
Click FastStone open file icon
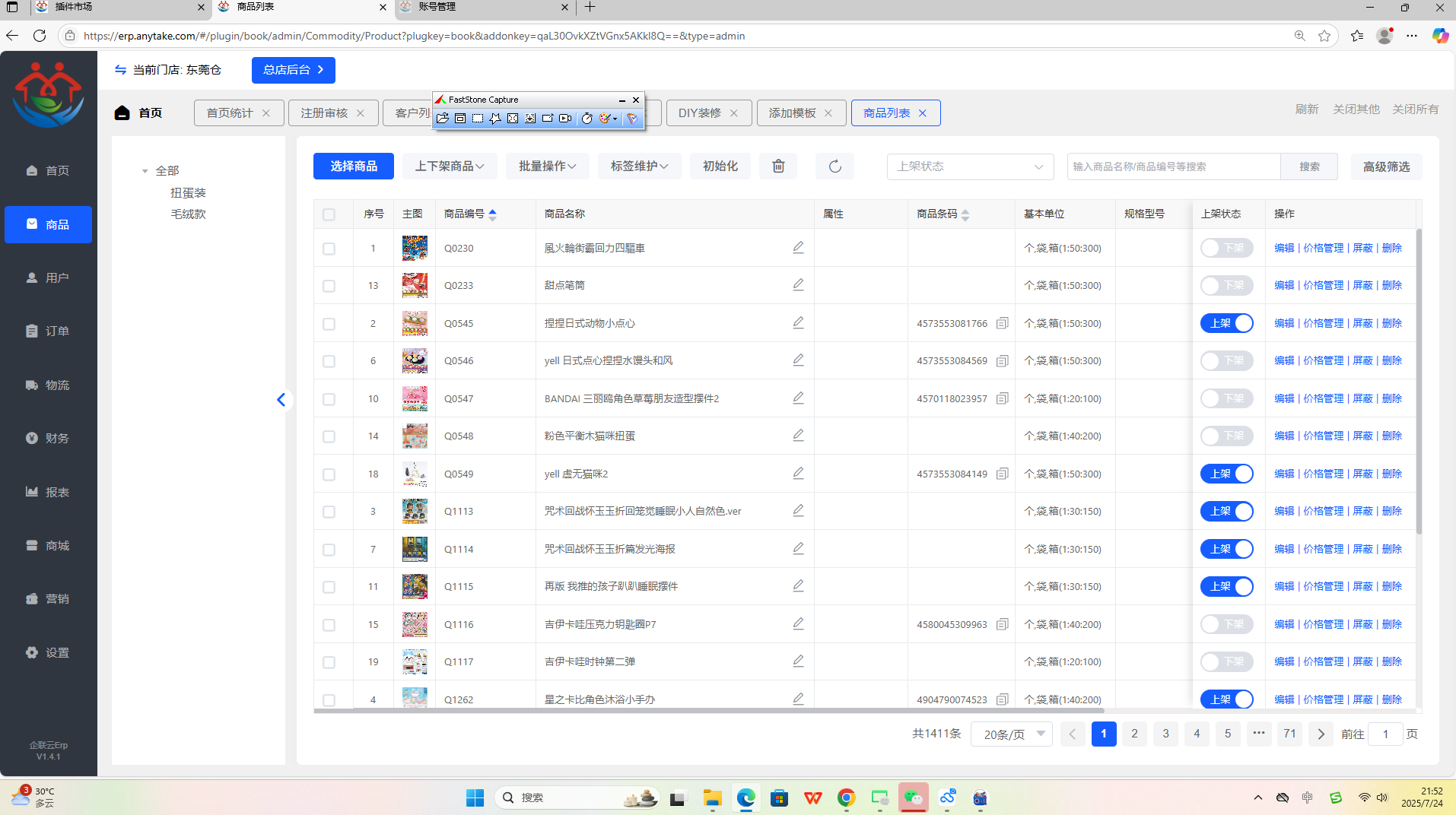[443, 119]
